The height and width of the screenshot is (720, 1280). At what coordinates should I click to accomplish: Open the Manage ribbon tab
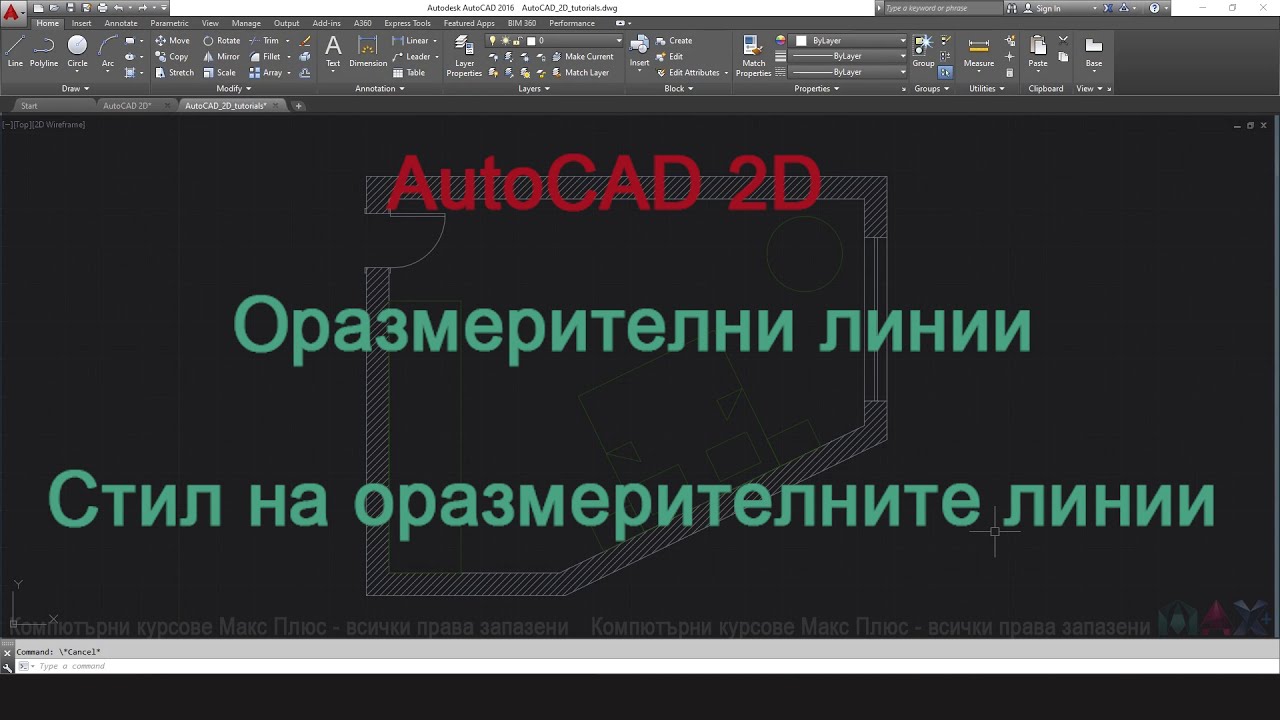coord(246,23)
